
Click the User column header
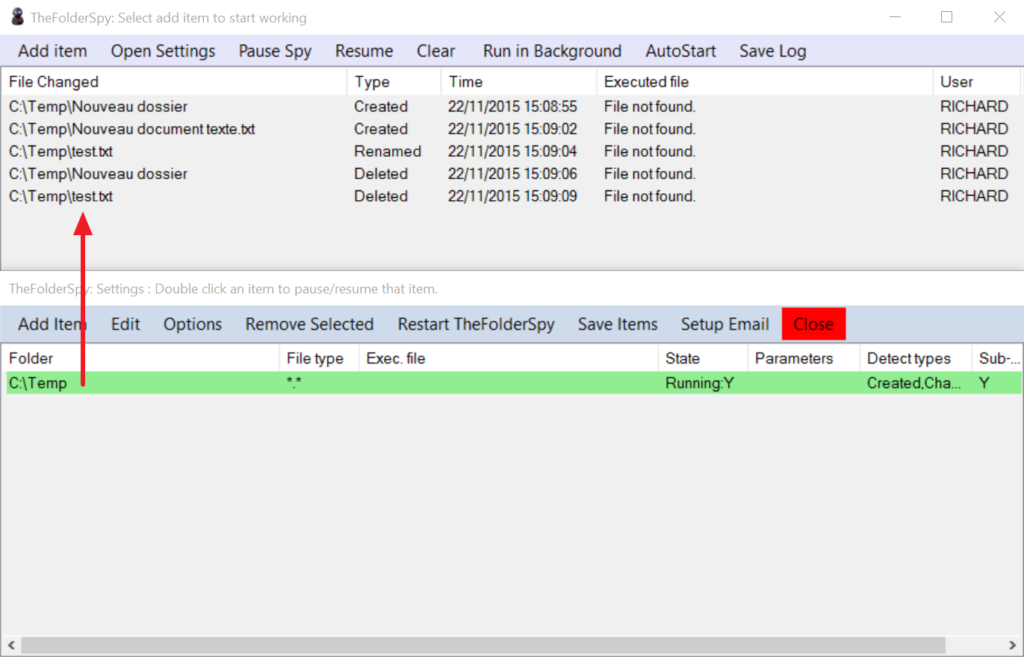click(976, 82)
